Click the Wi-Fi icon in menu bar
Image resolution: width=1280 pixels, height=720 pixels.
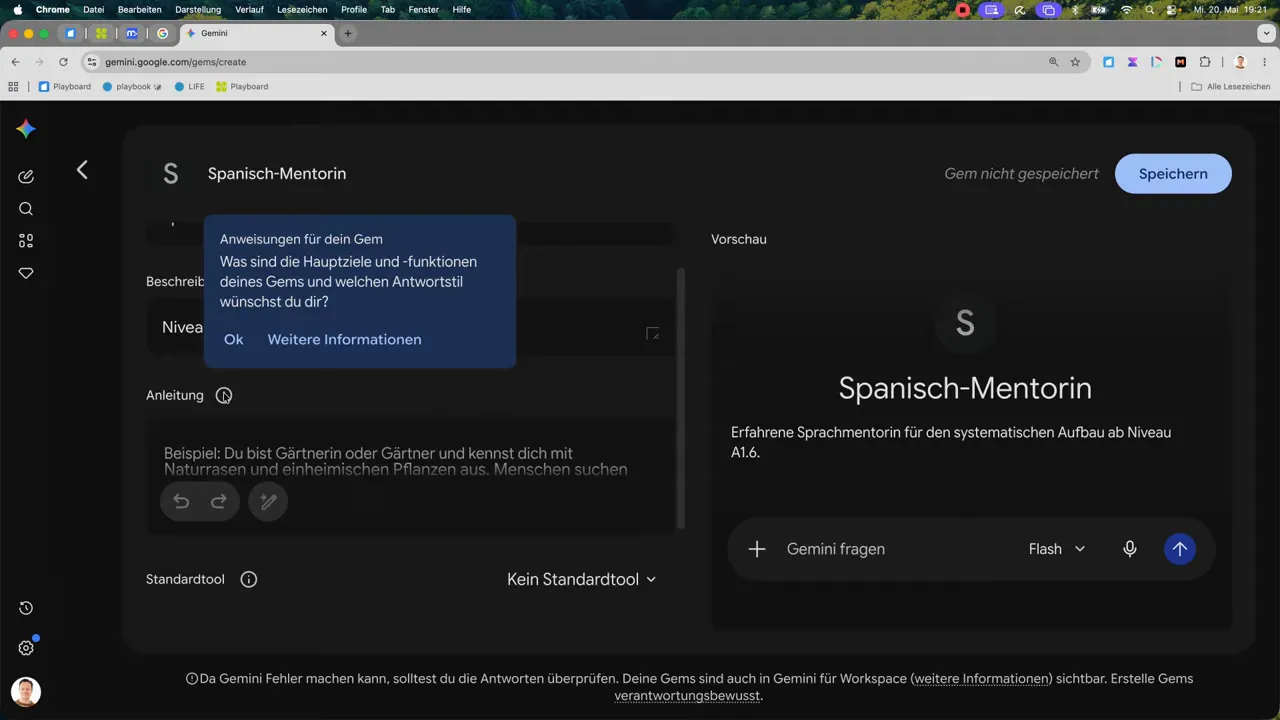click(1127, 10)
